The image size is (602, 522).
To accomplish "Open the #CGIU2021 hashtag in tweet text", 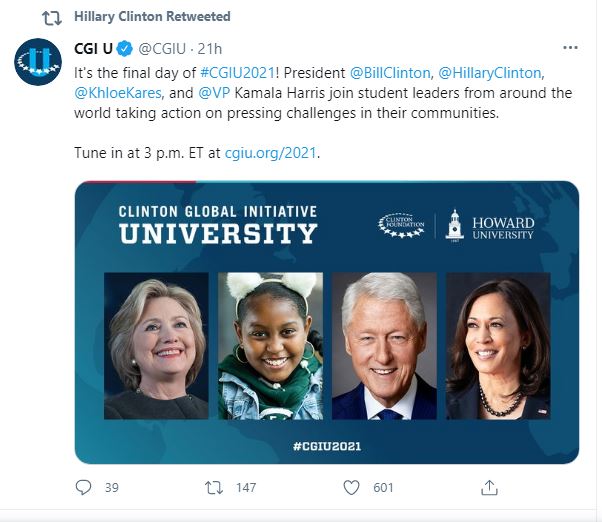I will (x=238, y=73).
